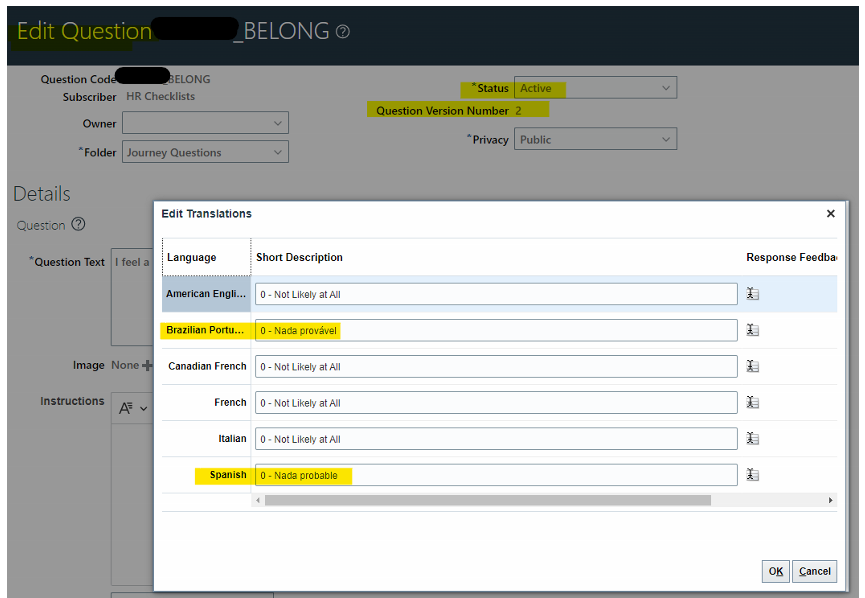Open Response Feedback editor for Canadian French
Screen dimensions: 865x598
click(753, 365)
